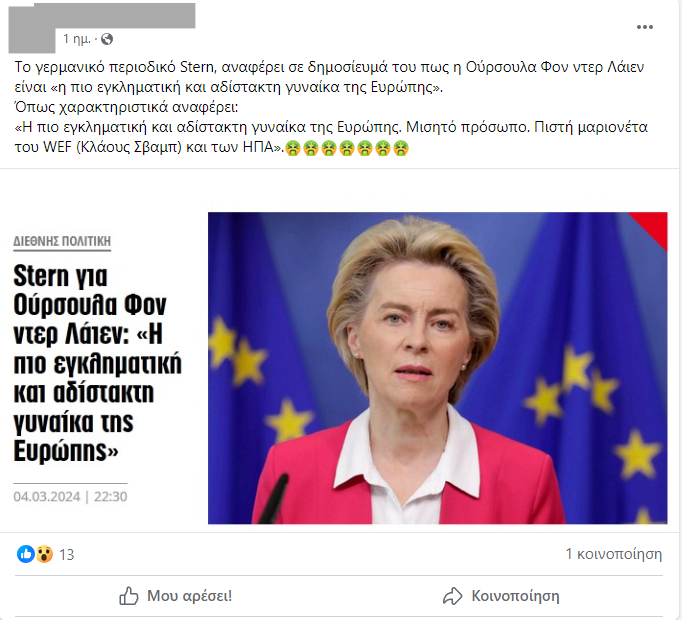Open the 1 κοινοποίηση shares count
682x620 pixels.
click(613, 554)
